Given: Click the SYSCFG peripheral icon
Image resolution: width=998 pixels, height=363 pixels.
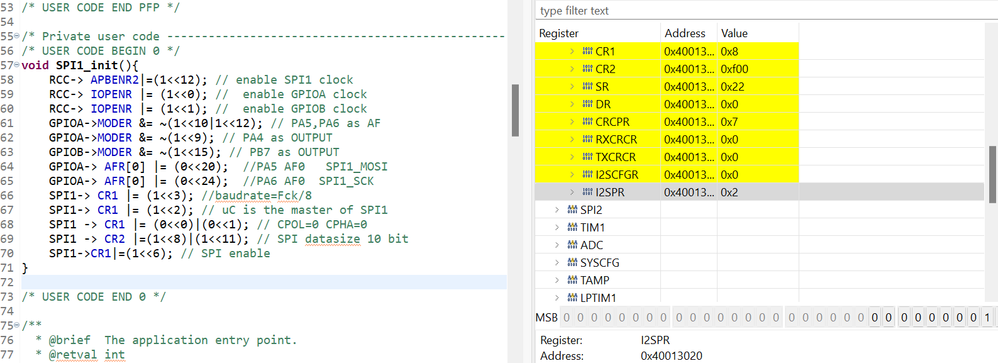Looking at the screenshot, I should point(572,262).
